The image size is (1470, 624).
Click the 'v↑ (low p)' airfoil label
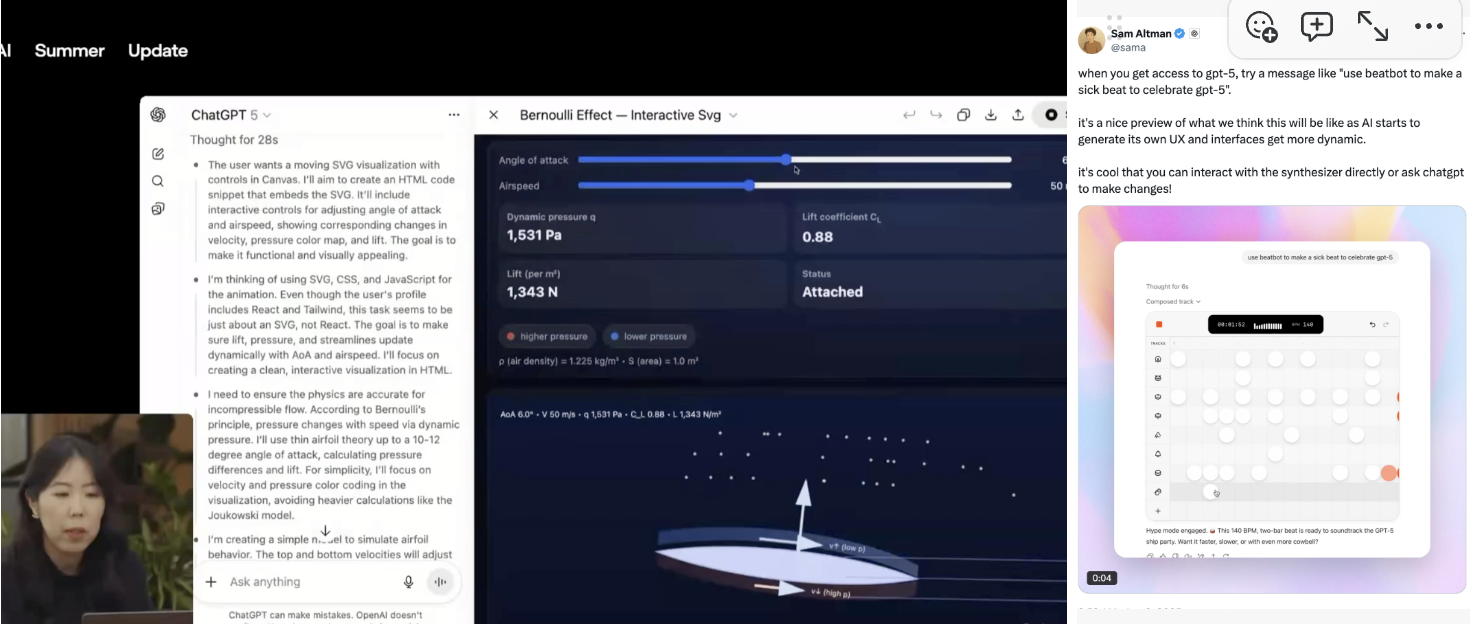(848, 546)
